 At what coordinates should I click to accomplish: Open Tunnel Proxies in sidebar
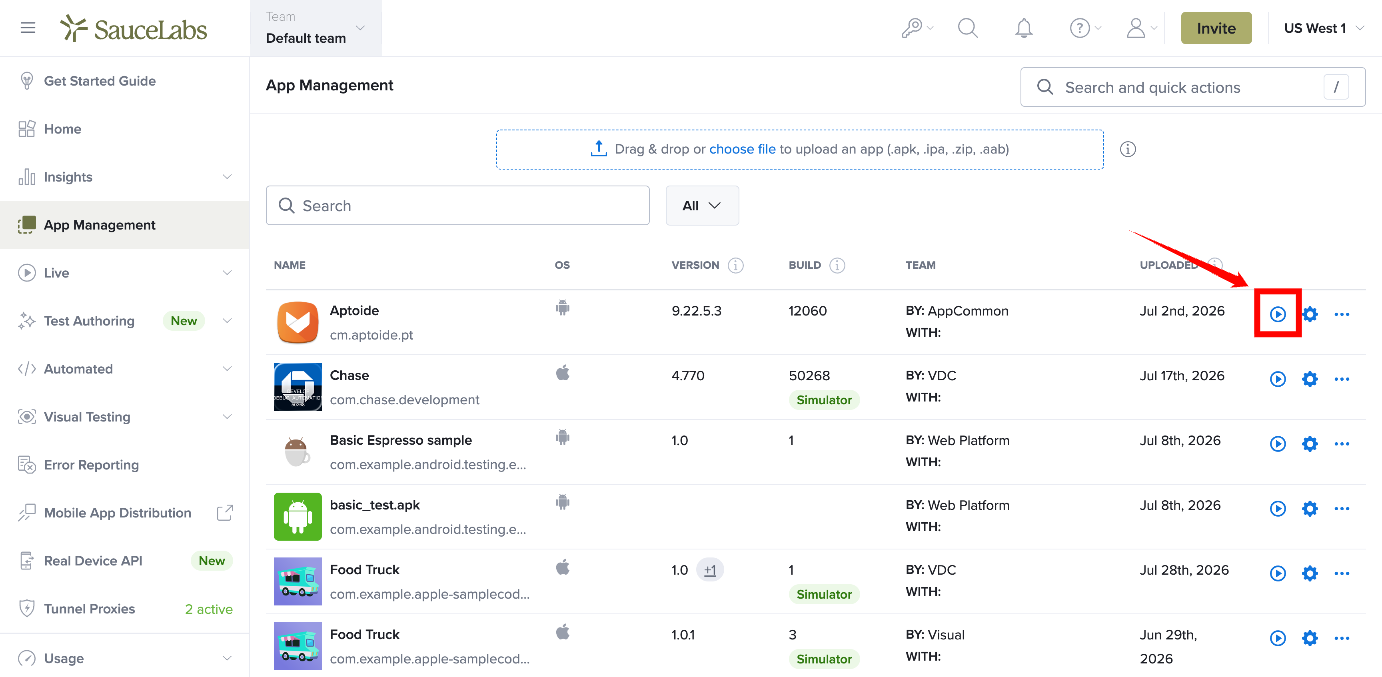125,609
